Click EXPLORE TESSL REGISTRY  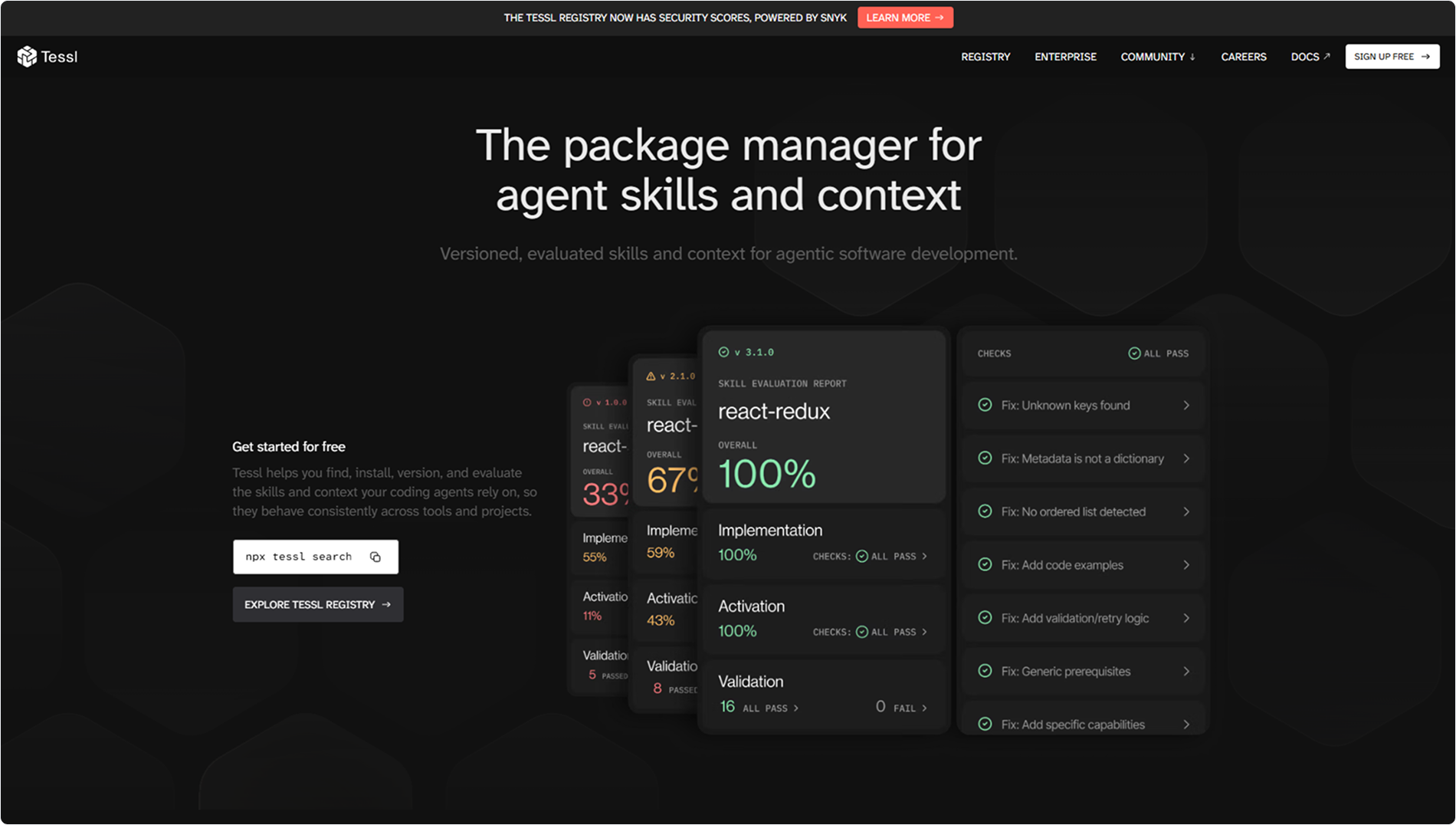tap(317, 604)
